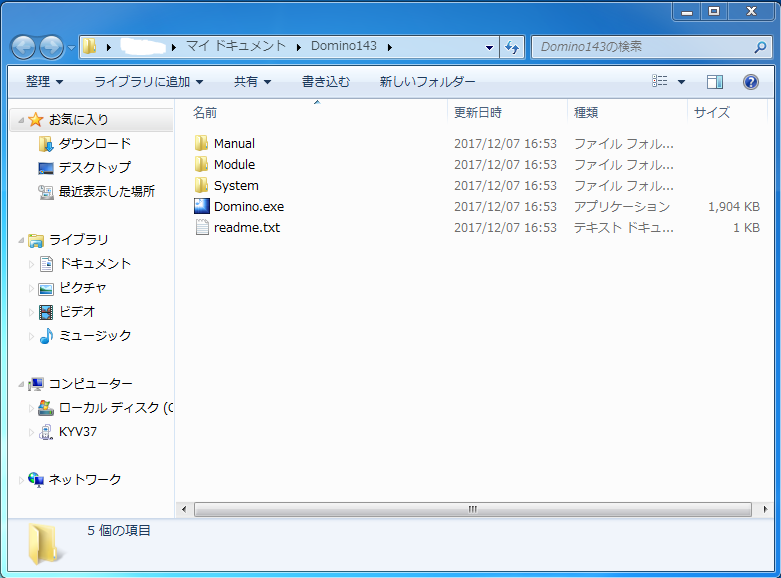Select the Manual folder icon
The height and width of the screenshot is (578, 781).
(x=202, y=143)
